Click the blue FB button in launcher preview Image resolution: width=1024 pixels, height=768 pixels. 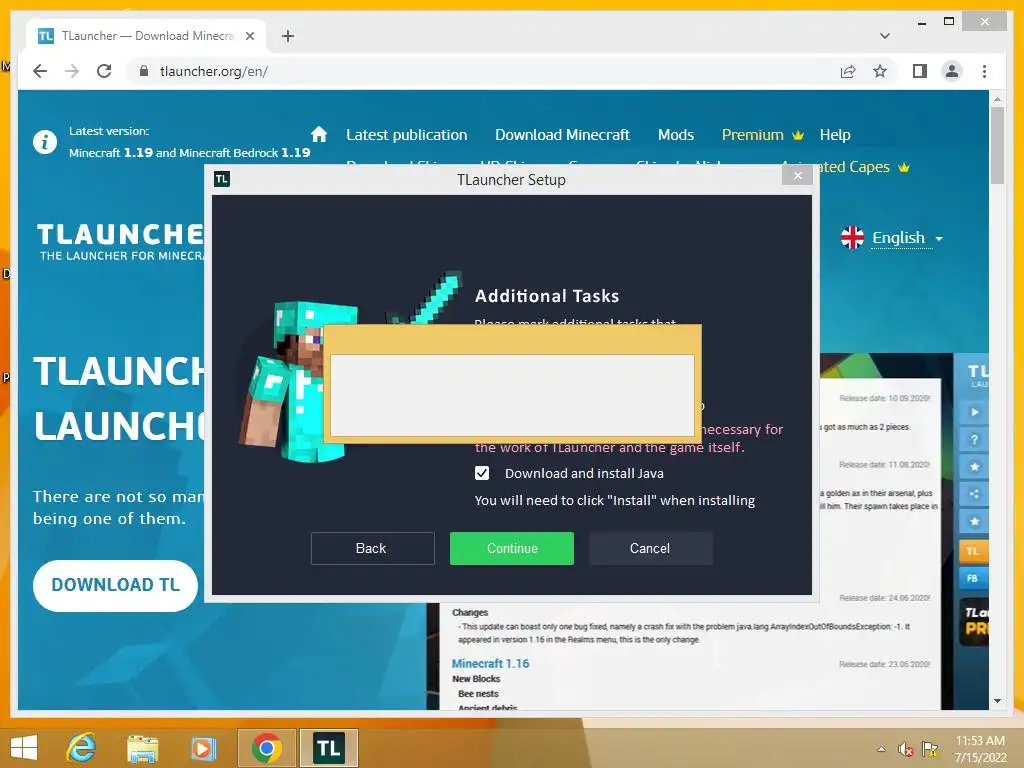pyautogui.click(x=973, y=579)
